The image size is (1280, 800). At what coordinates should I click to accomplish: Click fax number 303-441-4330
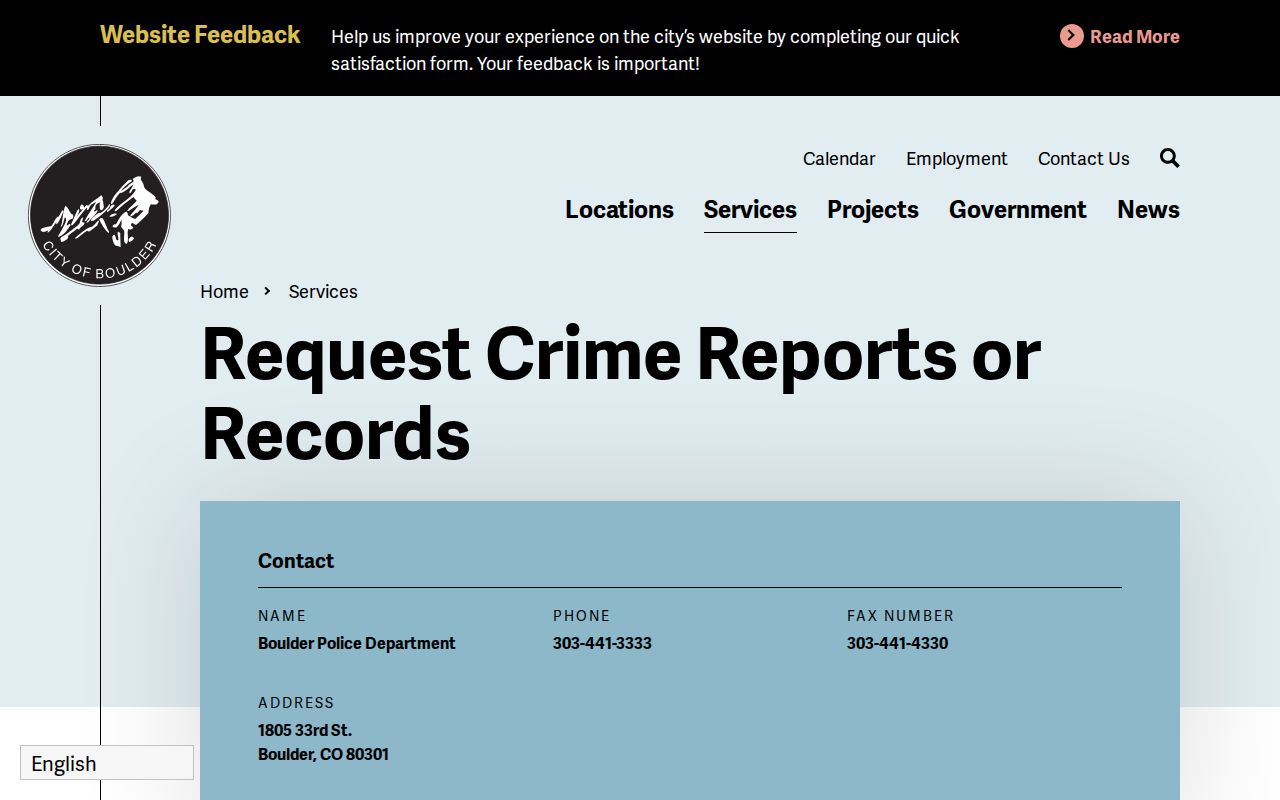click(897, 643)
